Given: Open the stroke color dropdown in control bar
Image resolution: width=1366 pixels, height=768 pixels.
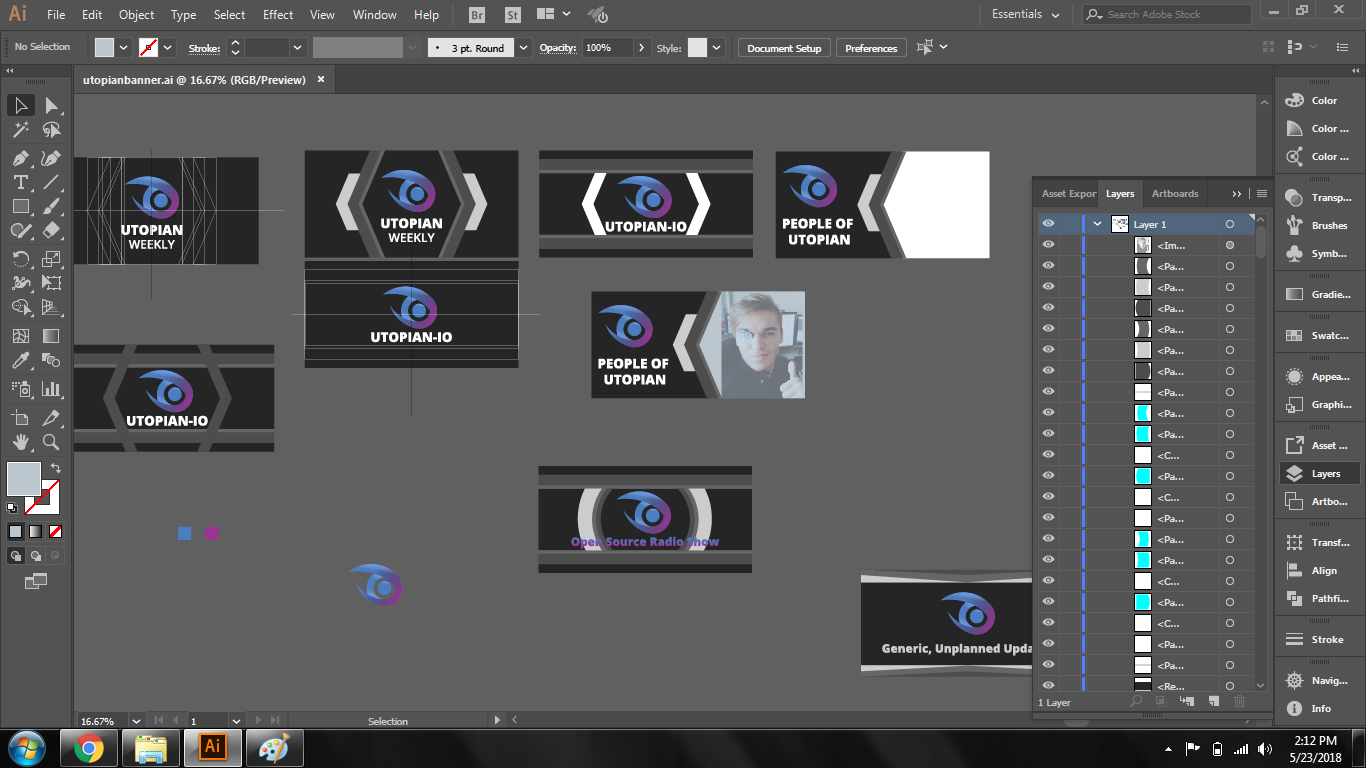Looking at the screenshot, I should pyautogui.click(x=168, y=47).
